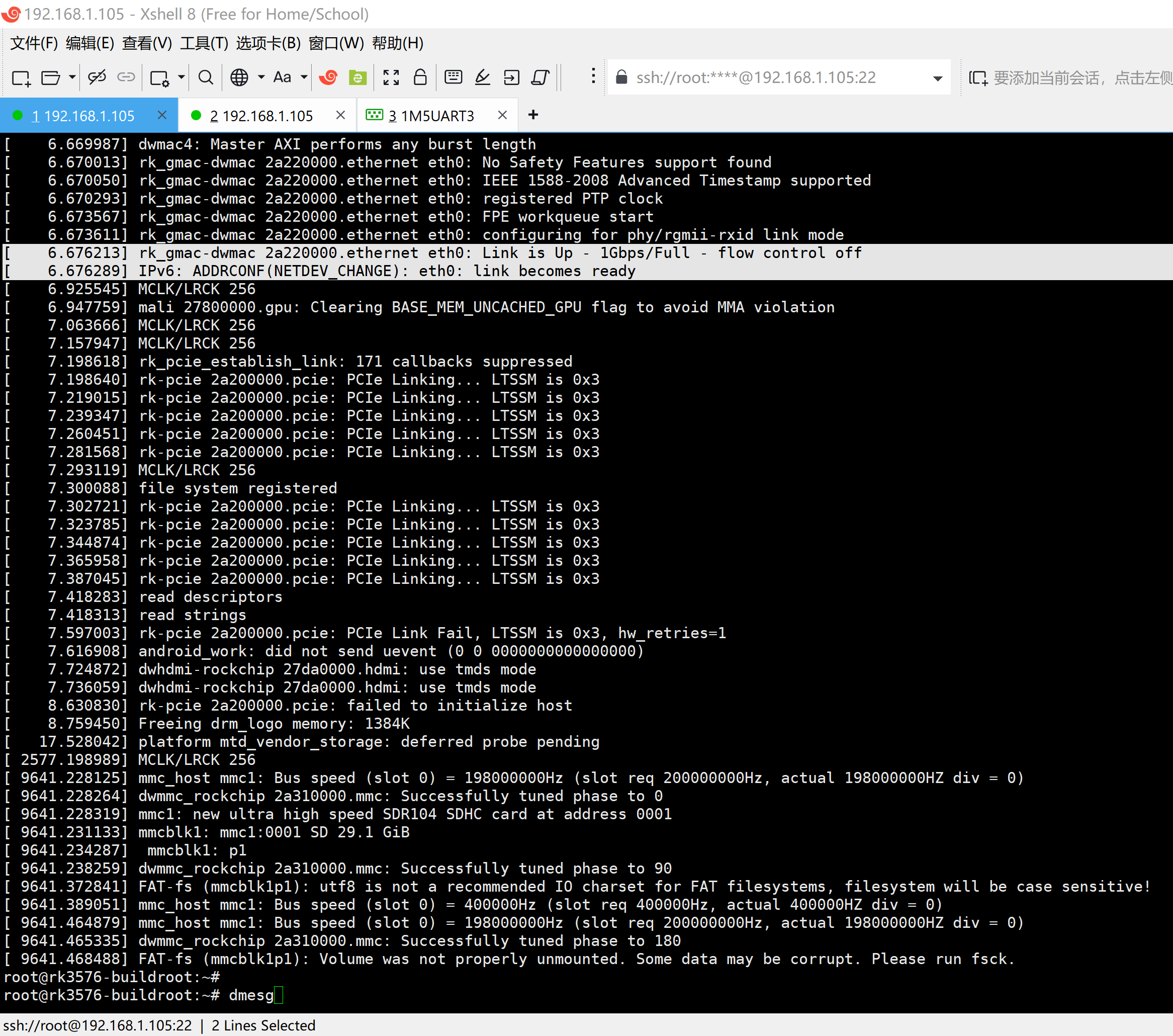Click the Disconnect broken-link icon
This screenshot has height=1036, width=1173.
97,77
